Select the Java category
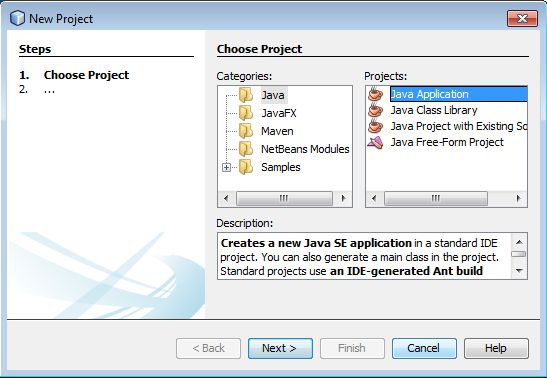 pos(273,95)
